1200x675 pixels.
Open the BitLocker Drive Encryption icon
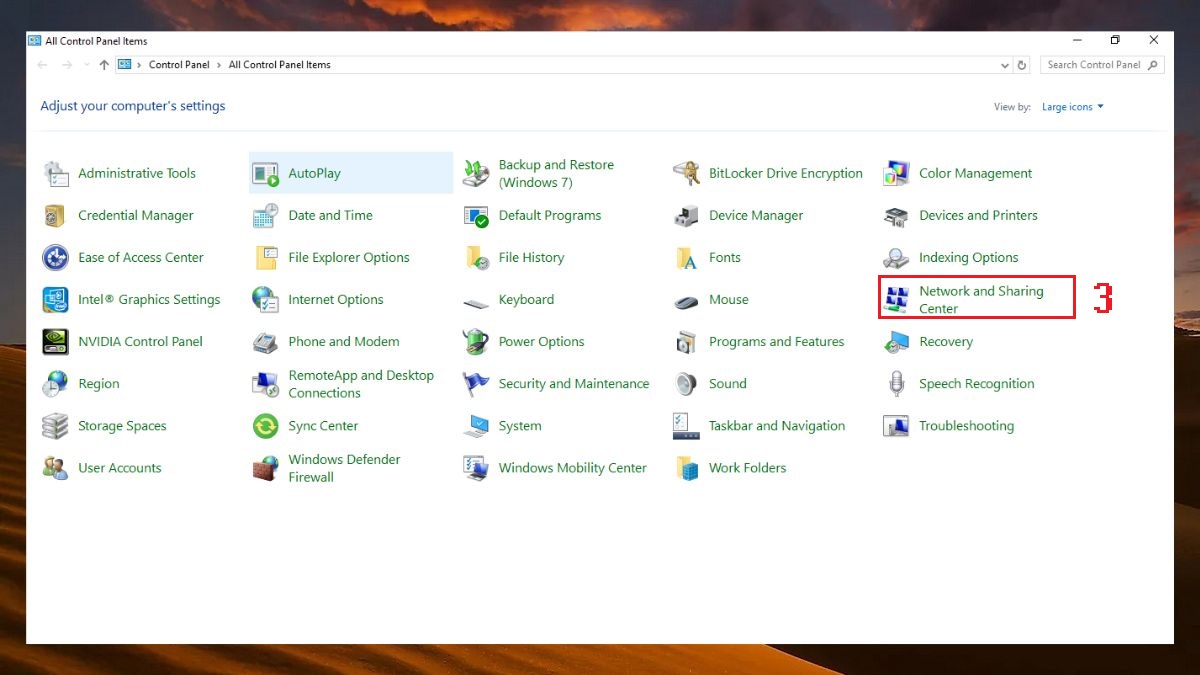click(686, 173)
